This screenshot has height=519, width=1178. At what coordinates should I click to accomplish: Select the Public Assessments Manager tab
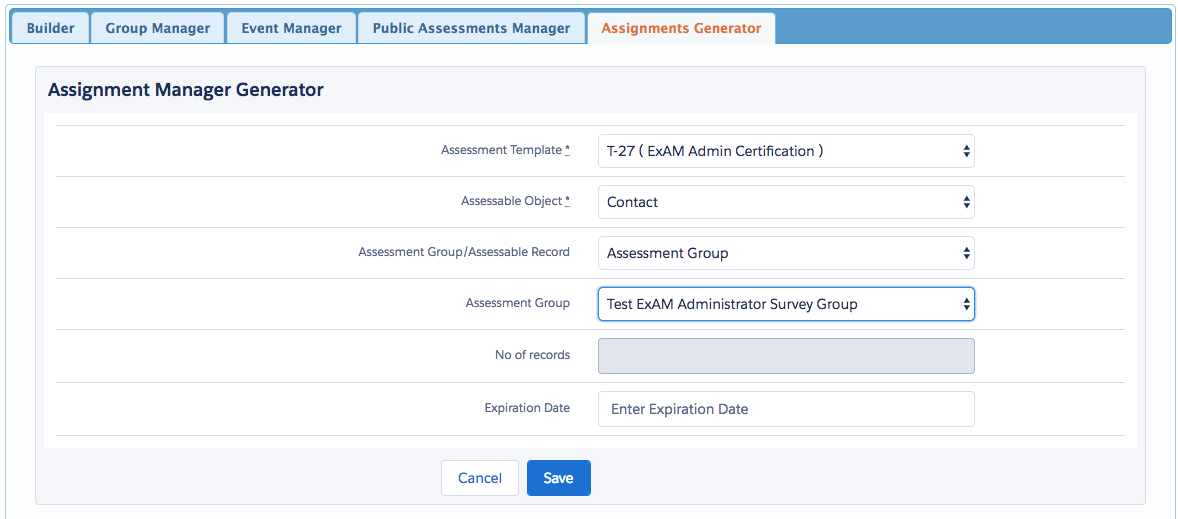click(471, 28)
